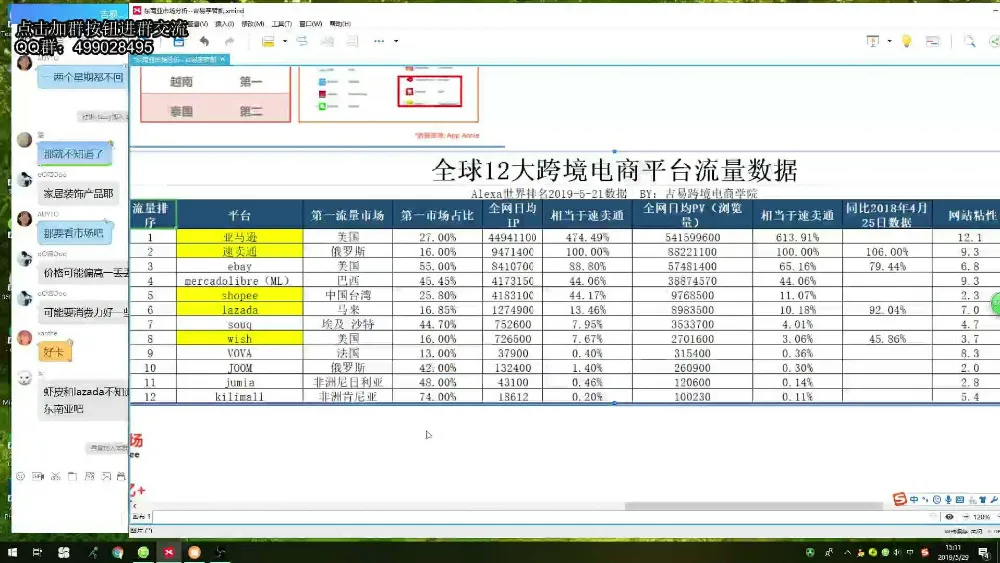Click the relationship arrows toolbar icon
The image size is (1000, 563).
(x=302, y=41)
